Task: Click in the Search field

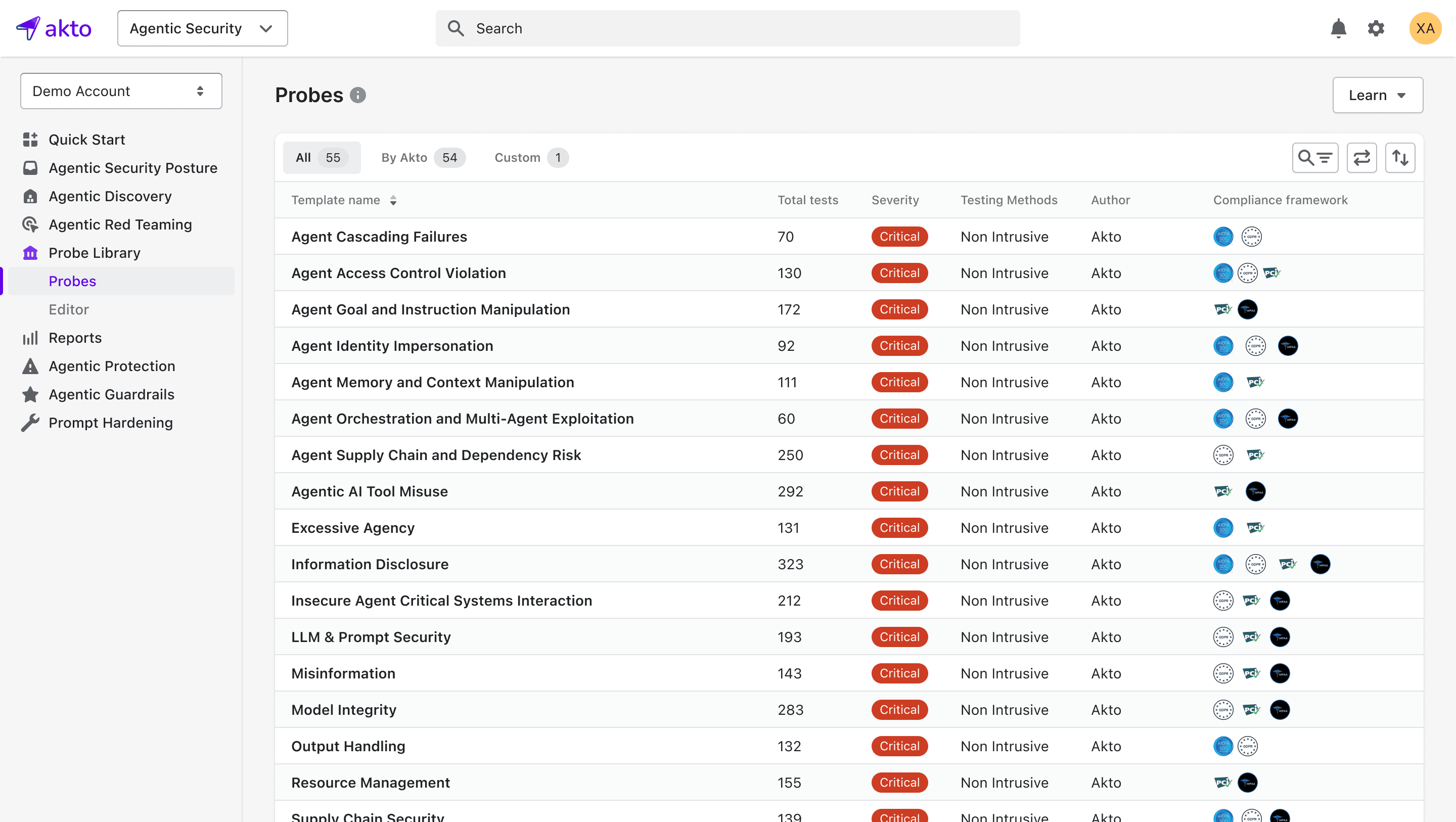Action: (x=727, y=28)
